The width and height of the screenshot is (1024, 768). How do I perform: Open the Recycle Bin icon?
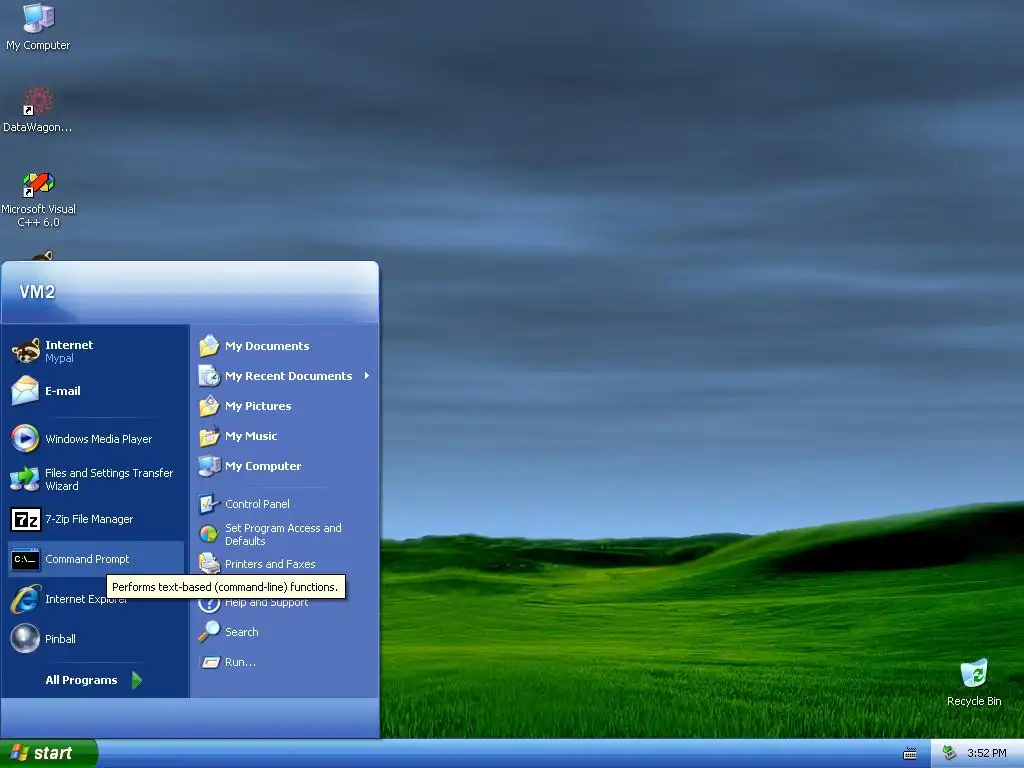974,673
